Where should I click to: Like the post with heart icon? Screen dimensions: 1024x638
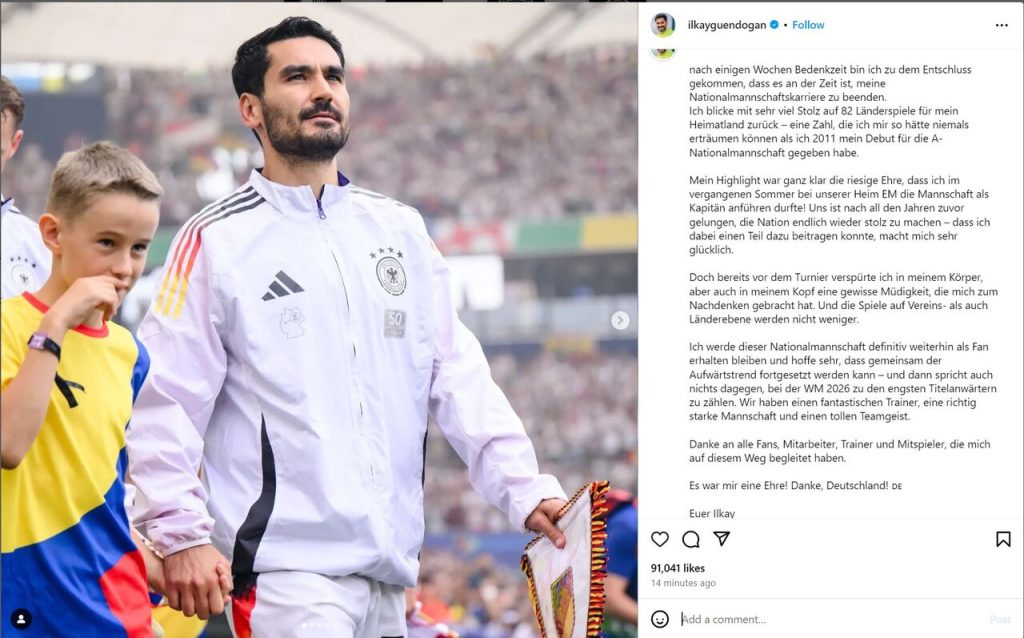coord(660,539)
